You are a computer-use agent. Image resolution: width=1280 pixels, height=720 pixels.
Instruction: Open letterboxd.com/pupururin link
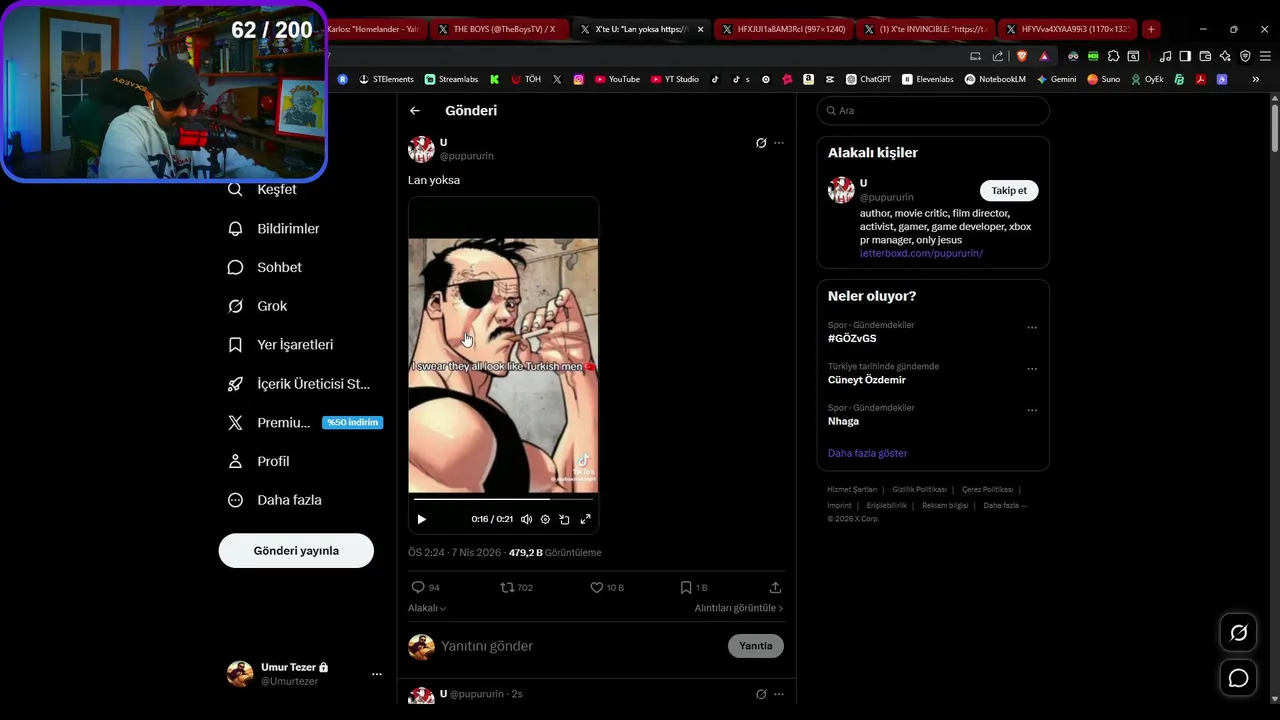click(921, 253)
